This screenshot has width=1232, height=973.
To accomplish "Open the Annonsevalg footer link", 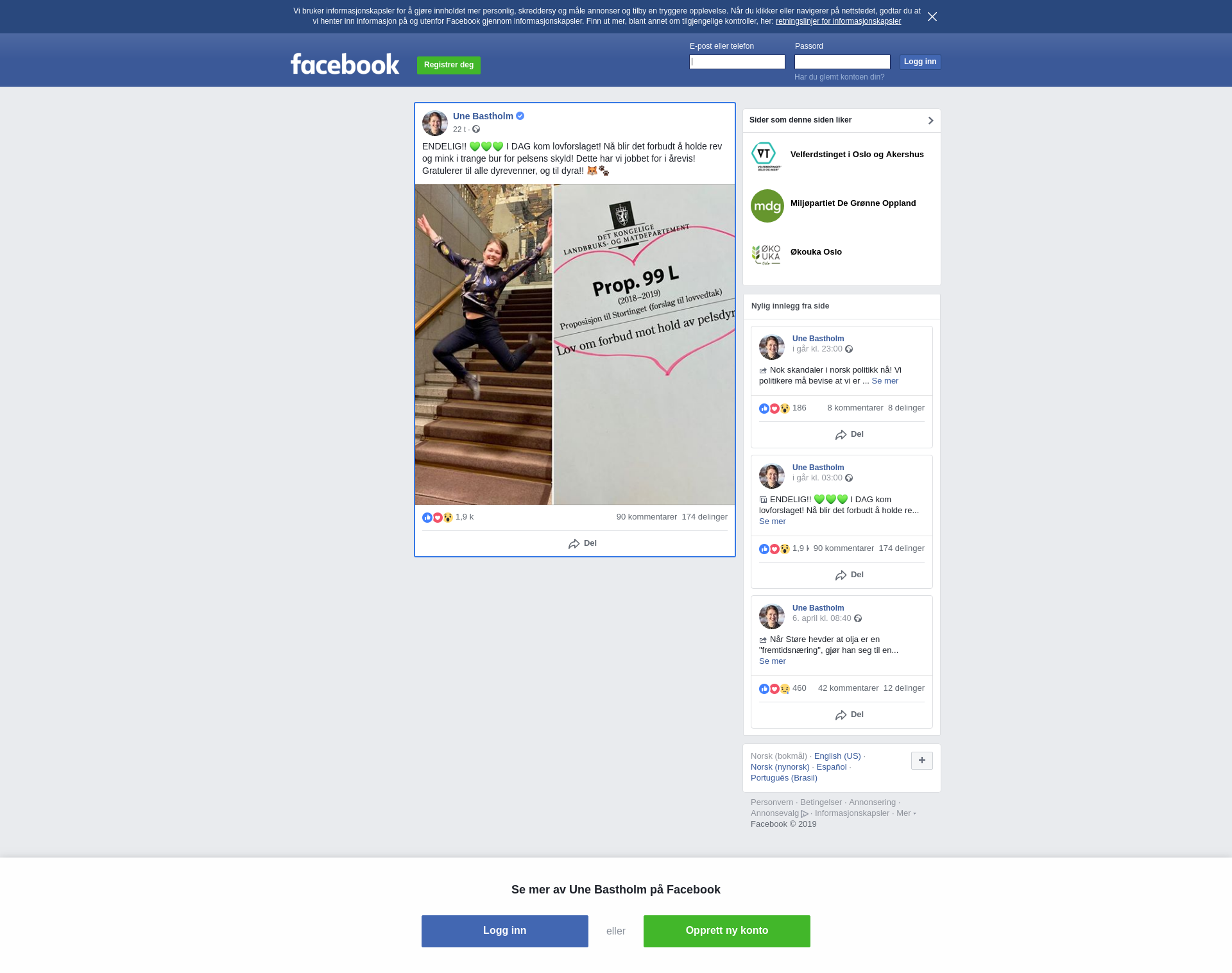I will click(779, 813).
